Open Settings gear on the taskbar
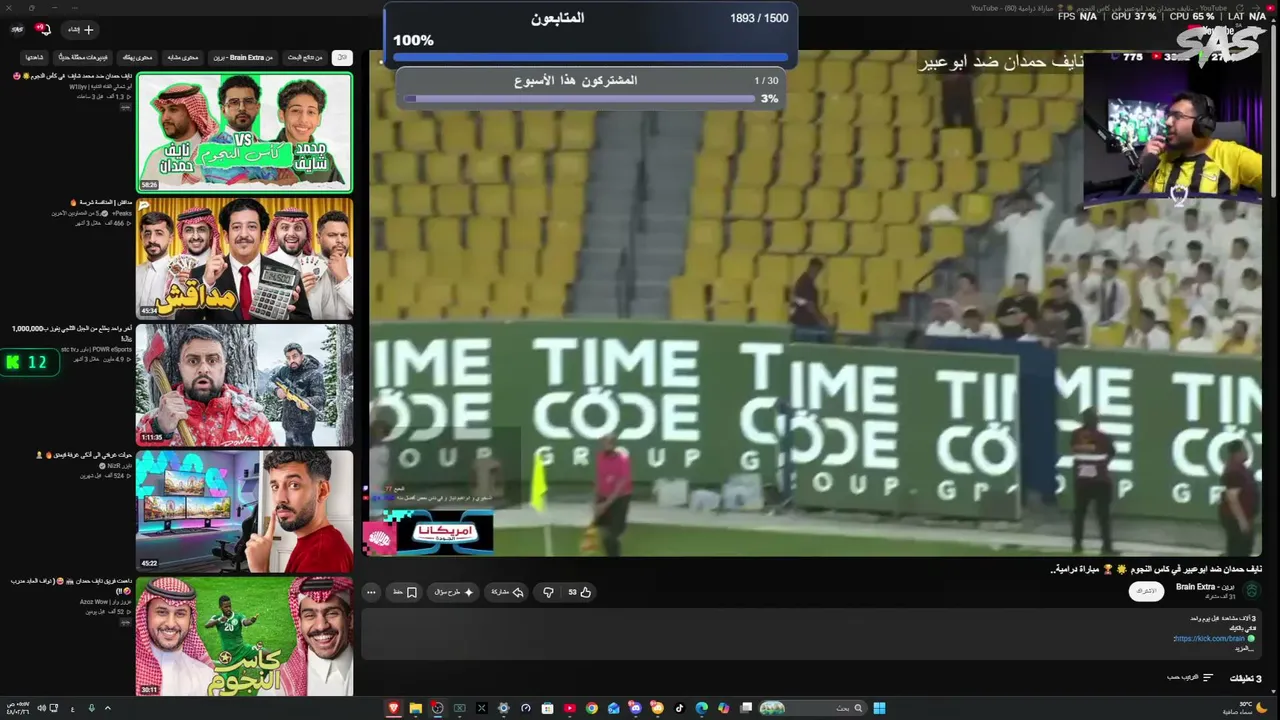The height and width of the screenshot is (720, 1280). tap(503, 708)
